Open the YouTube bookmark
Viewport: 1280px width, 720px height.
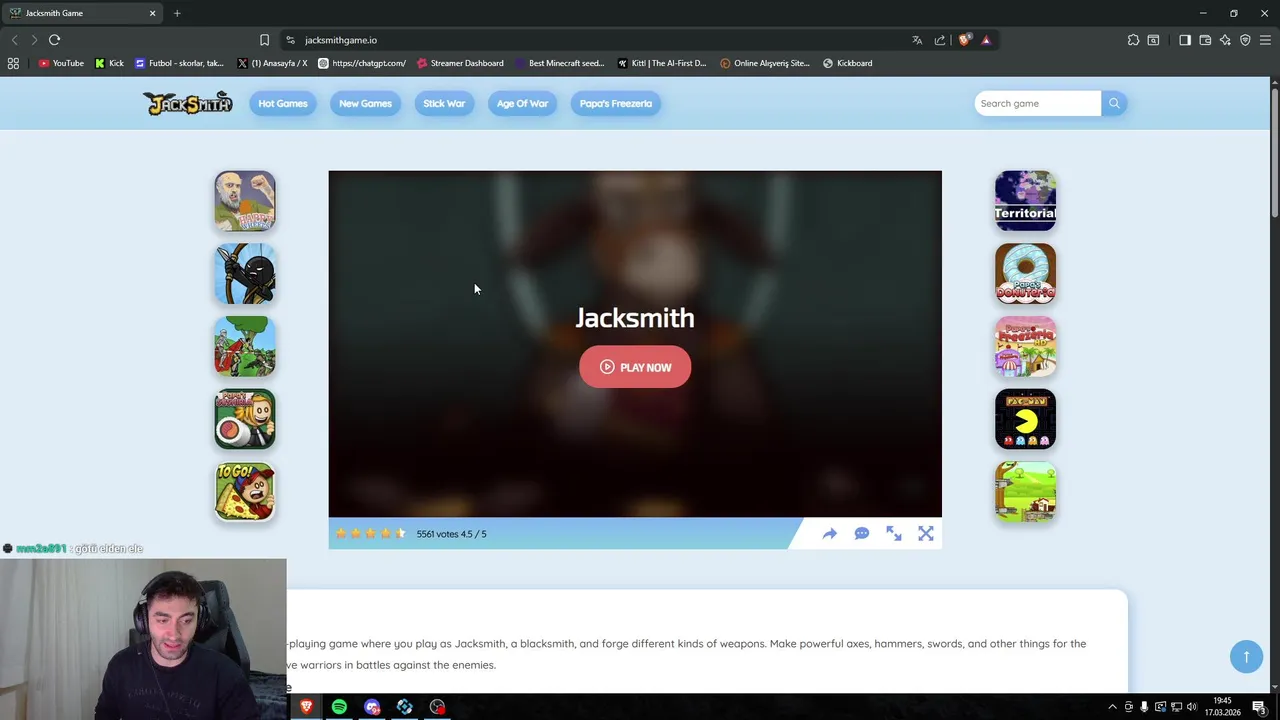click(61, 63)
